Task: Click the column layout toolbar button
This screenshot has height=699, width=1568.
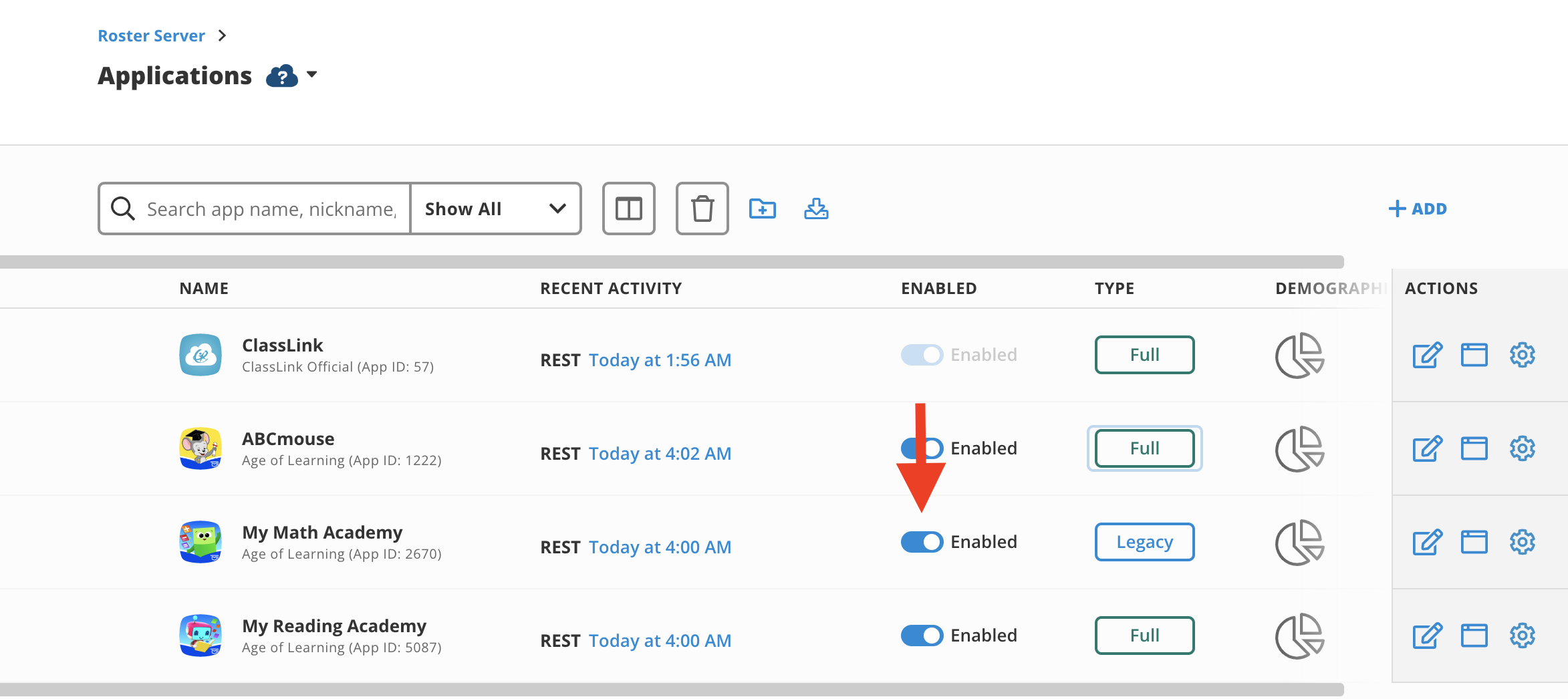Action: click(628, 208)
